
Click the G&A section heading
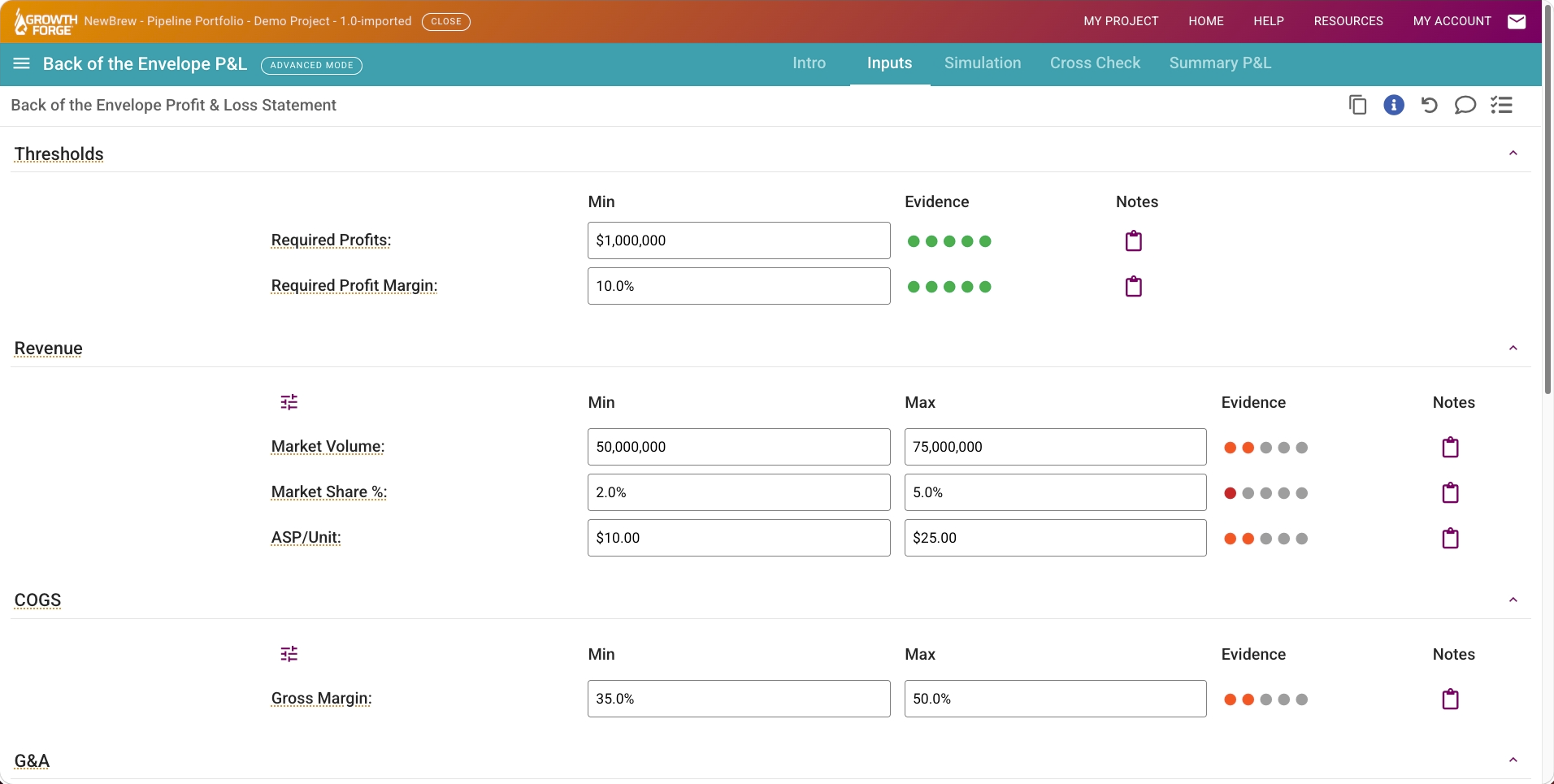pyautogui.click(x=32, y=761)
